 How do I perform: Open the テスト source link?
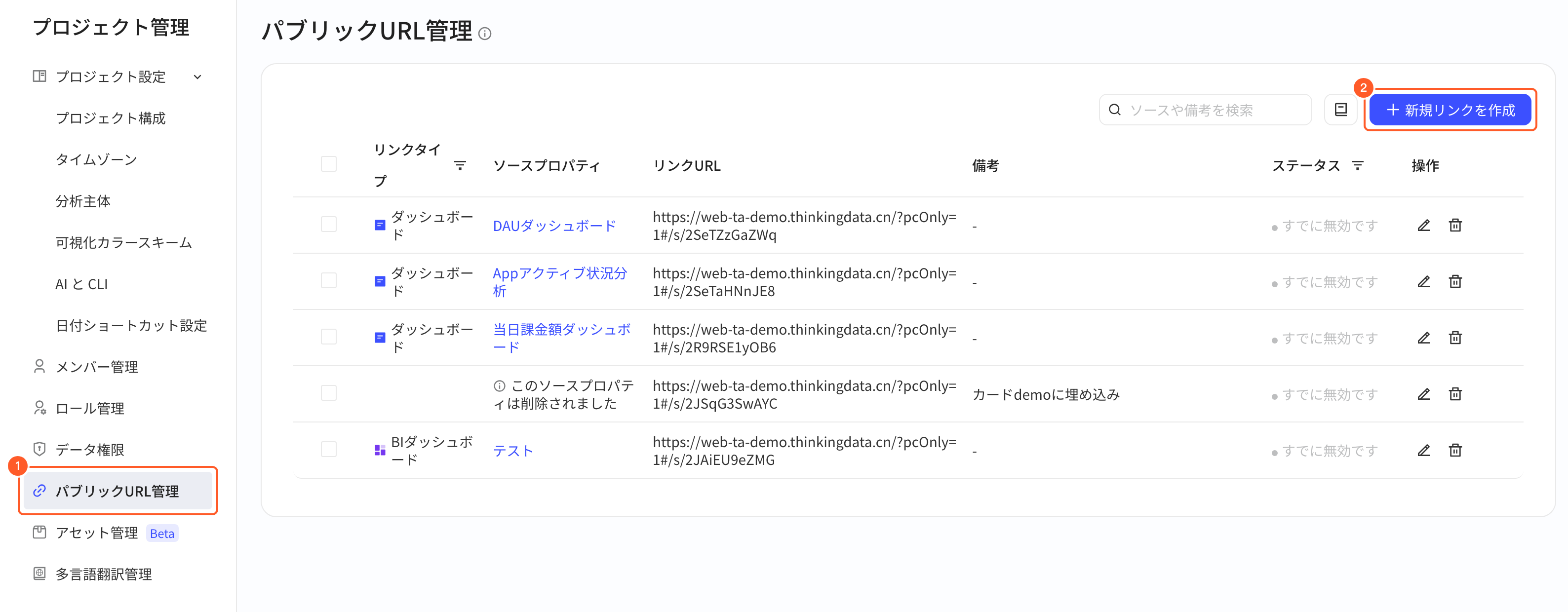[512, 451]
